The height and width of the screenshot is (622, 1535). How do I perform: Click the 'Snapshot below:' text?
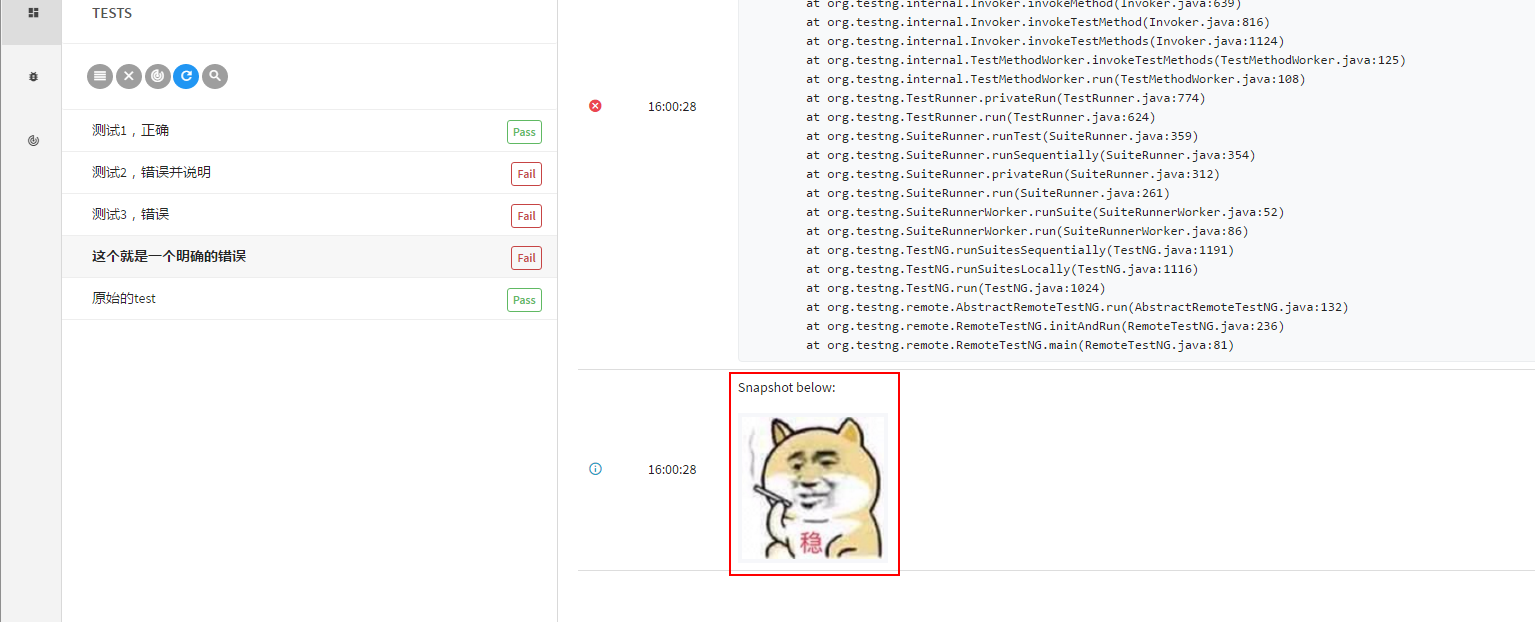(x=786, y=388)
